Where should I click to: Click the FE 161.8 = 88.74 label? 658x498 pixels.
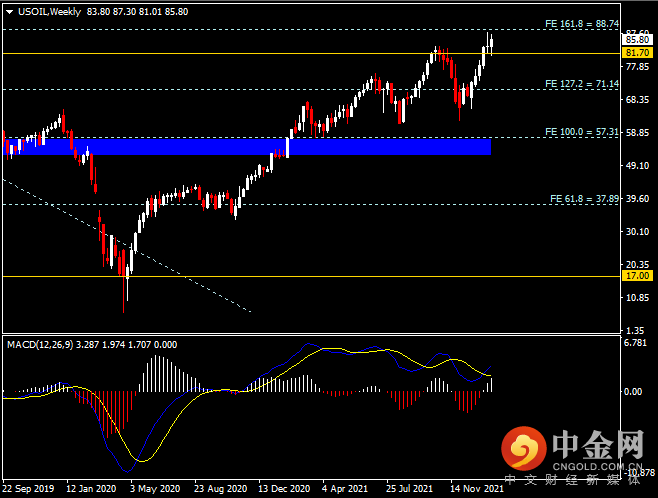coord(582,24)
